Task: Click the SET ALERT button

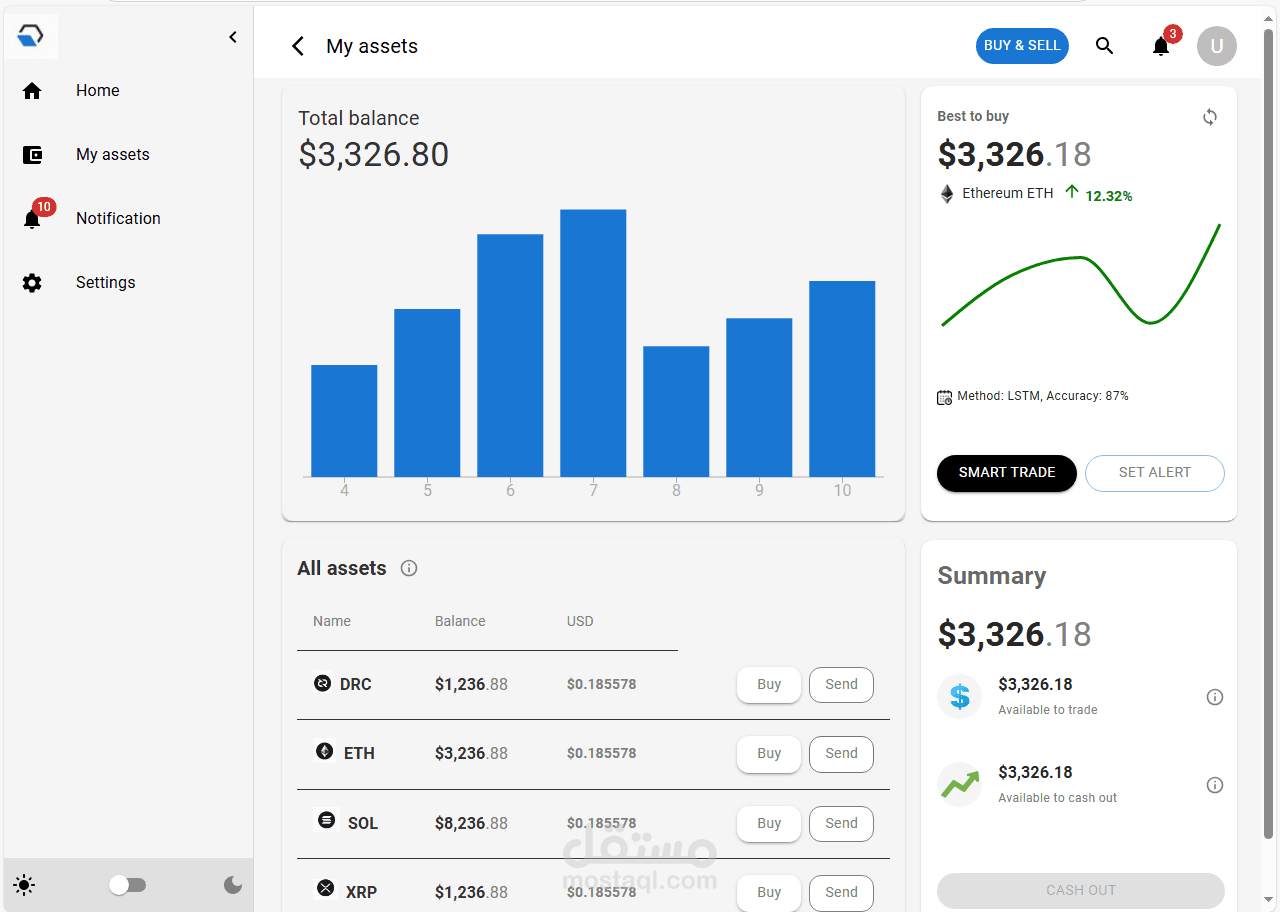Action: (x=1155, y=473)
